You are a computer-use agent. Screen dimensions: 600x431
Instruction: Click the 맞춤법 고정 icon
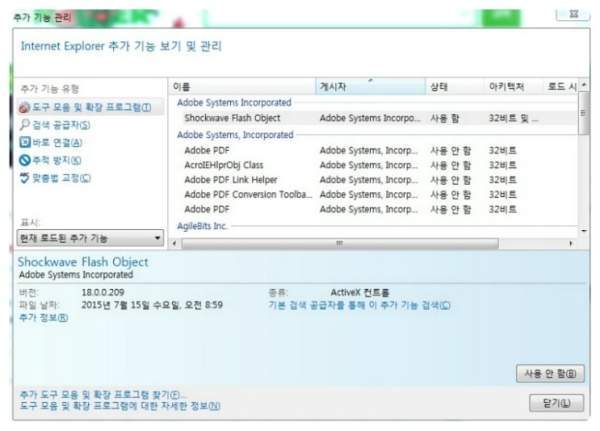[24, 178]
